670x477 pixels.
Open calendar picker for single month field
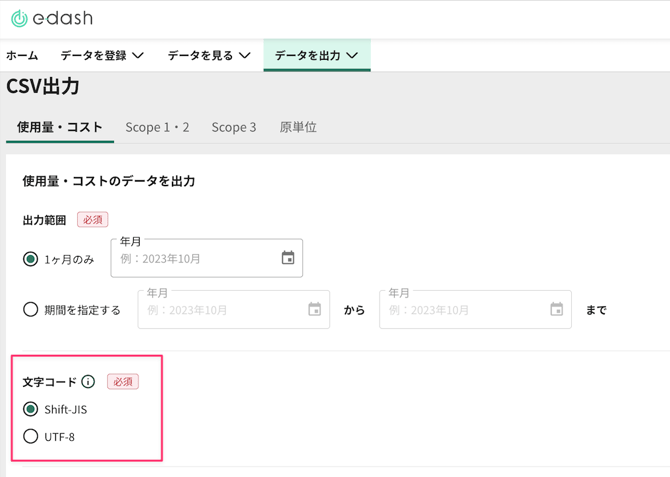coord(288,258)
